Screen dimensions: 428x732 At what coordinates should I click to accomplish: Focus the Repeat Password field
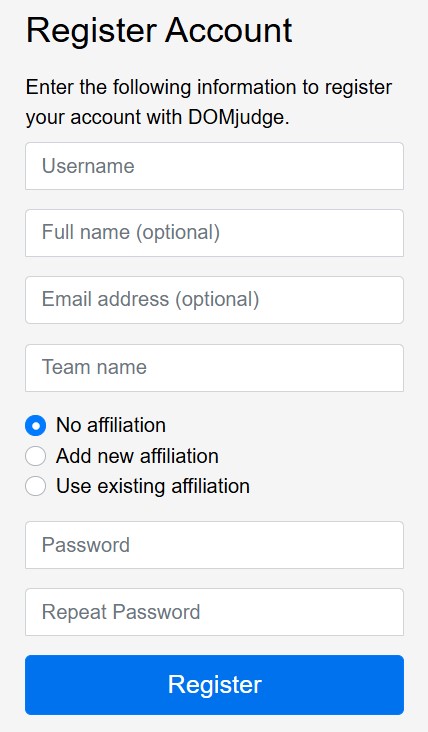[214, 612]
